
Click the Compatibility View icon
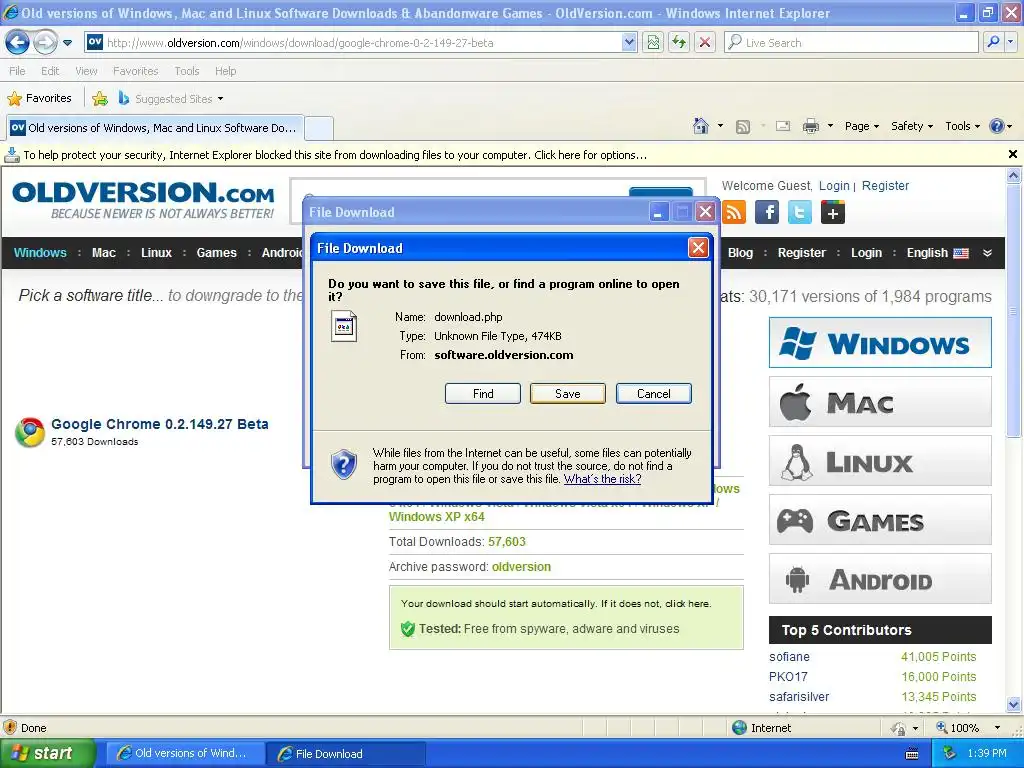(x=653, y=43)
